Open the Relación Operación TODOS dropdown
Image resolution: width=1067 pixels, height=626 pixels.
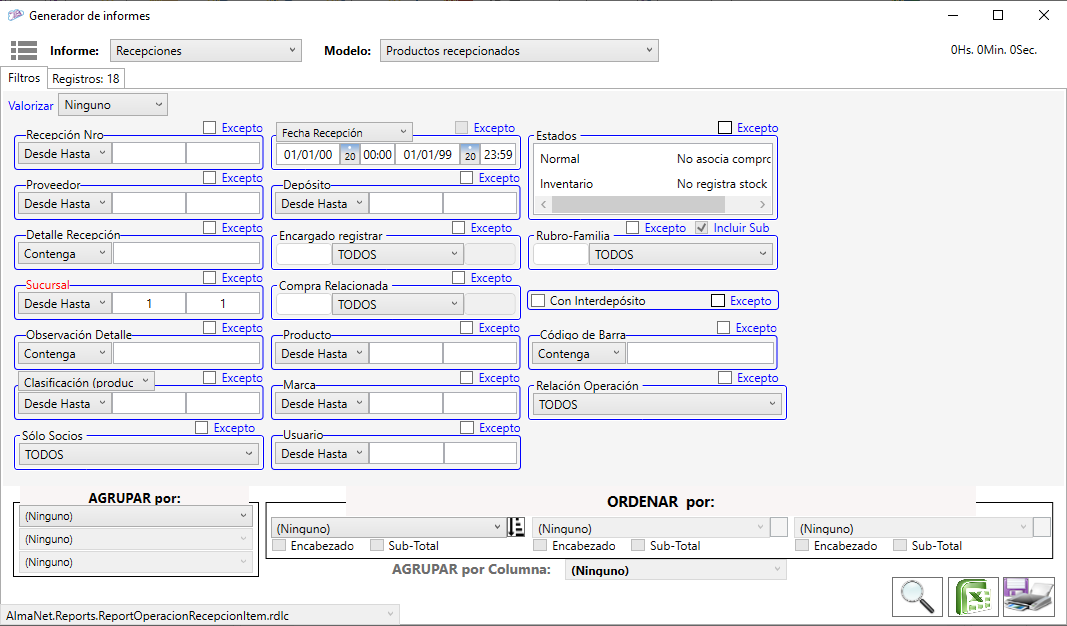(x=657, y=404)
